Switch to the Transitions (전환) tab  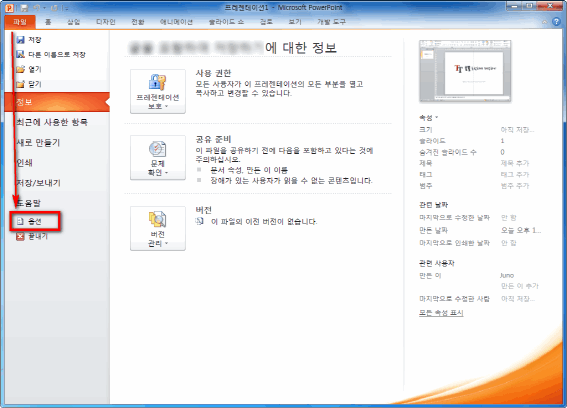tap(138, 22)
